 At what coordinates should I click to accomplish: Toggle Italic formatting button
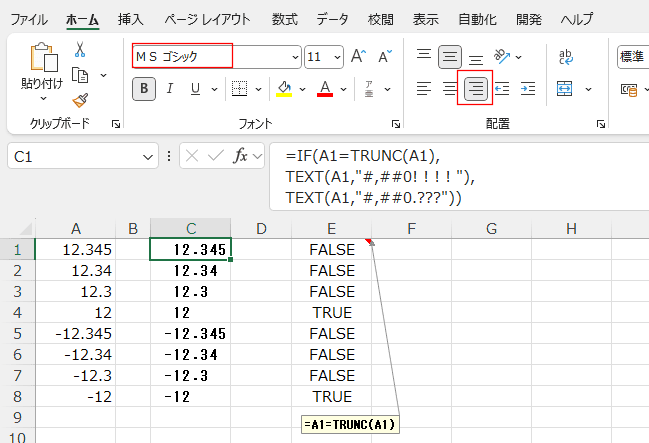(x=170, y=89)
